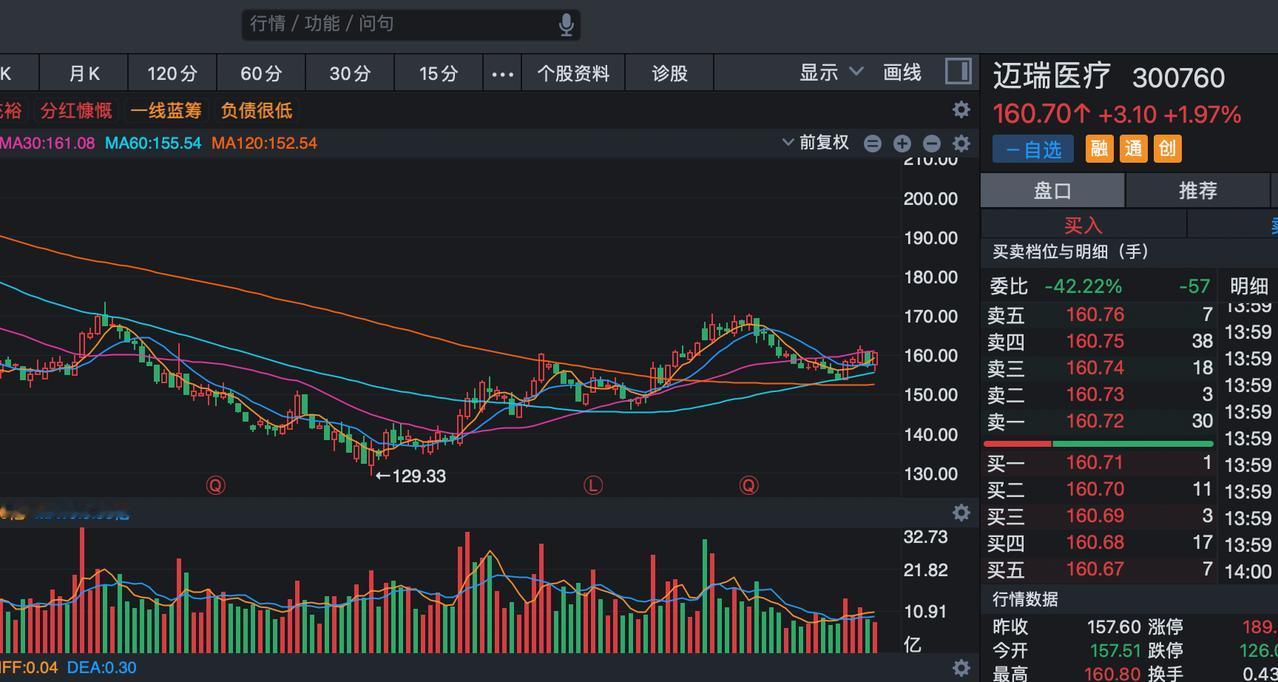This screenshot has height=682, width=1278.
Task: Click the MA60:155.54 indicator label
Action: [153, 143]
